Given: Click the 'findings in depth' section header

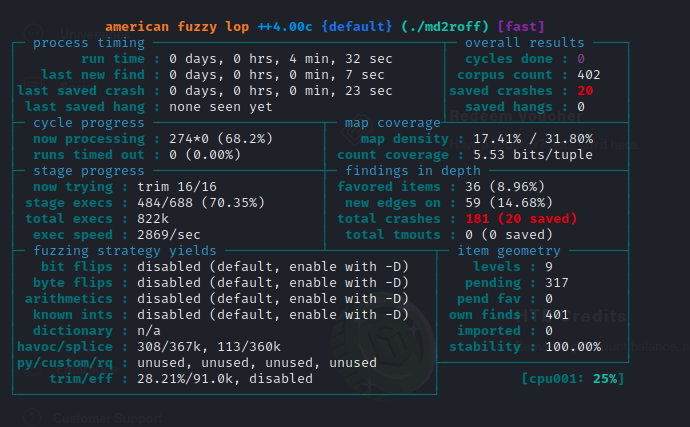Looking at the screenshot, I should click(x=413, y=171).
